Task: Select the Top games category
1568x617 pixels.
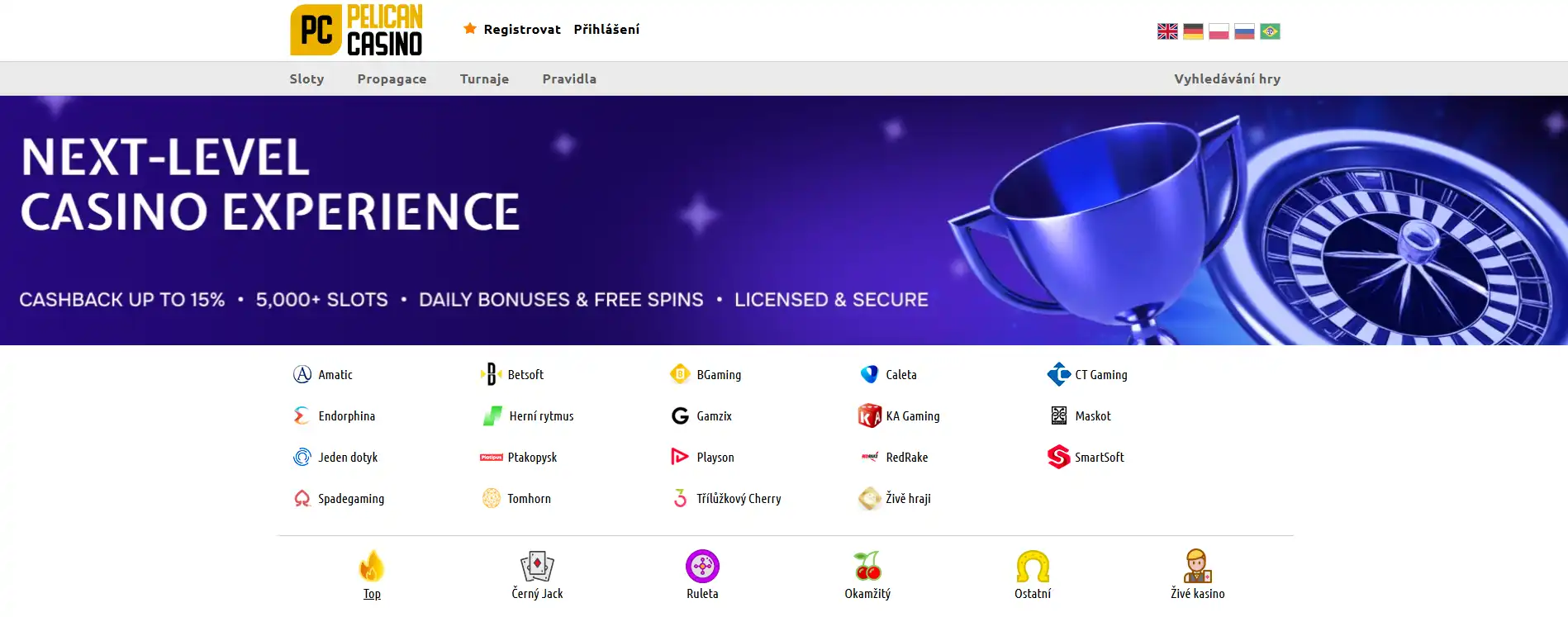Action: (x=372, y=575)
